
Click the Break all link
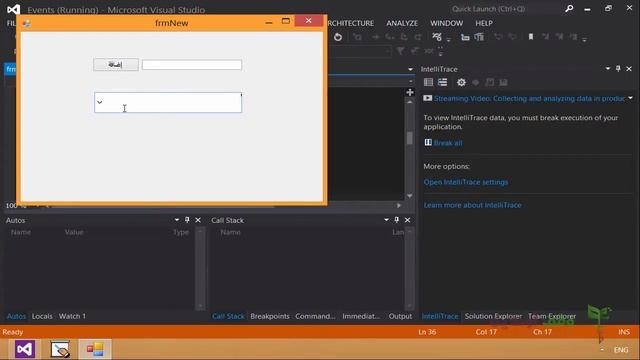click(448, 143)
